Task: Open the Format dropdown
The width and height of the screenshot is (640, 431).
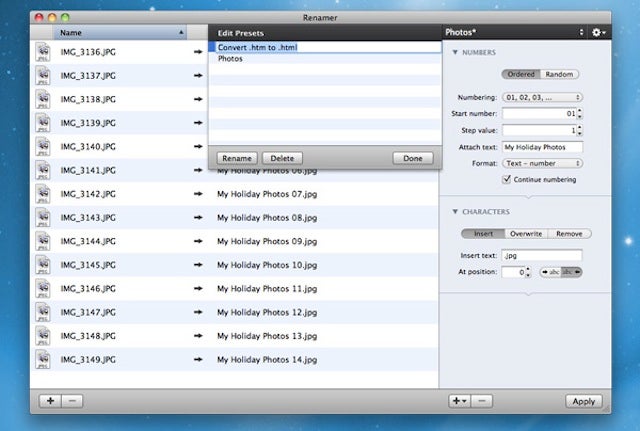Action: [x=543, y=163]
